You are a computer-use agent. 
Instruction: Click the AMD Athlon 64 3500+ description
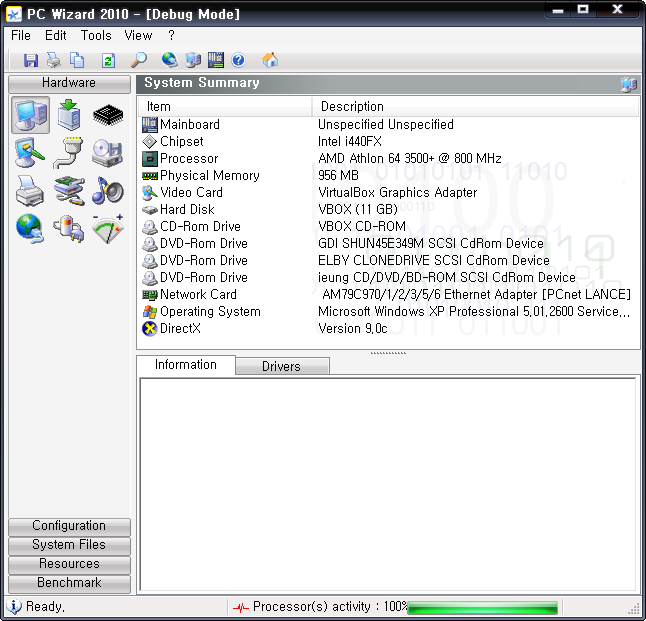[410, 159]
